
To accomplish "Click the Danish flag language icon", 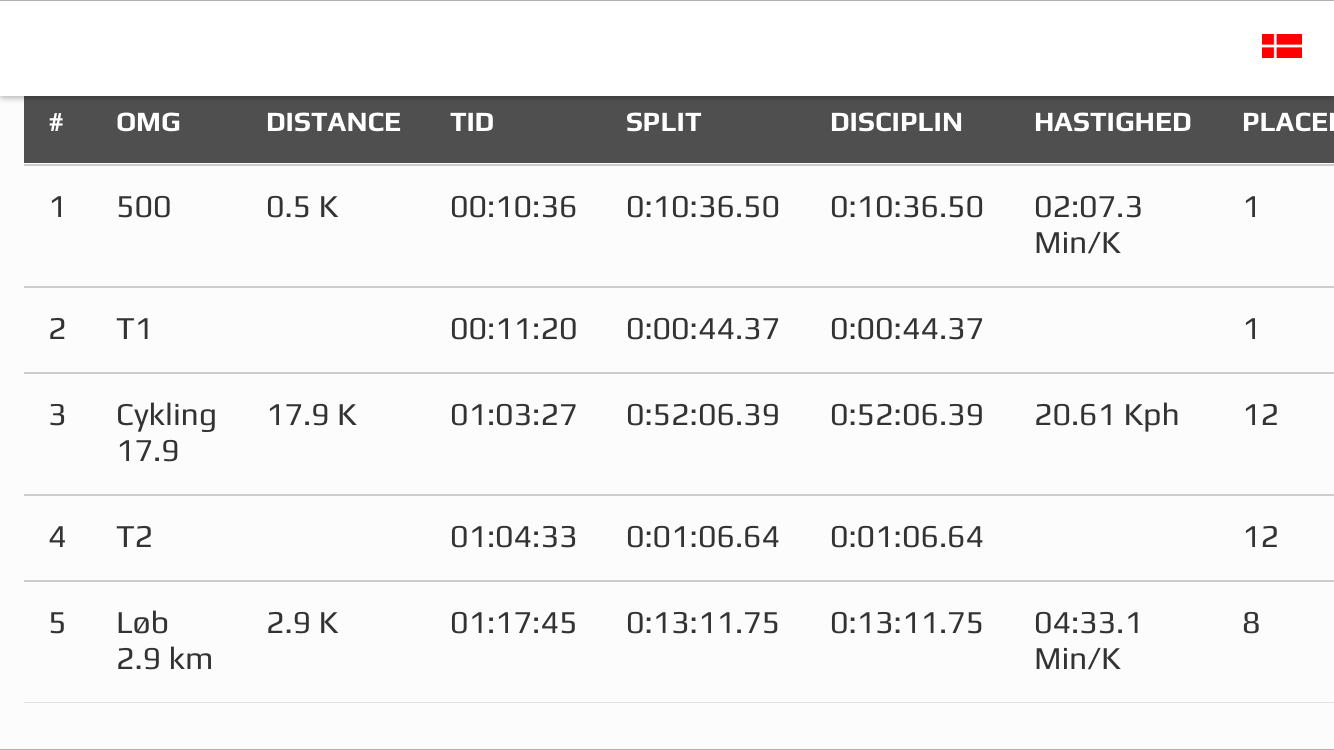I will point(1281,46).
